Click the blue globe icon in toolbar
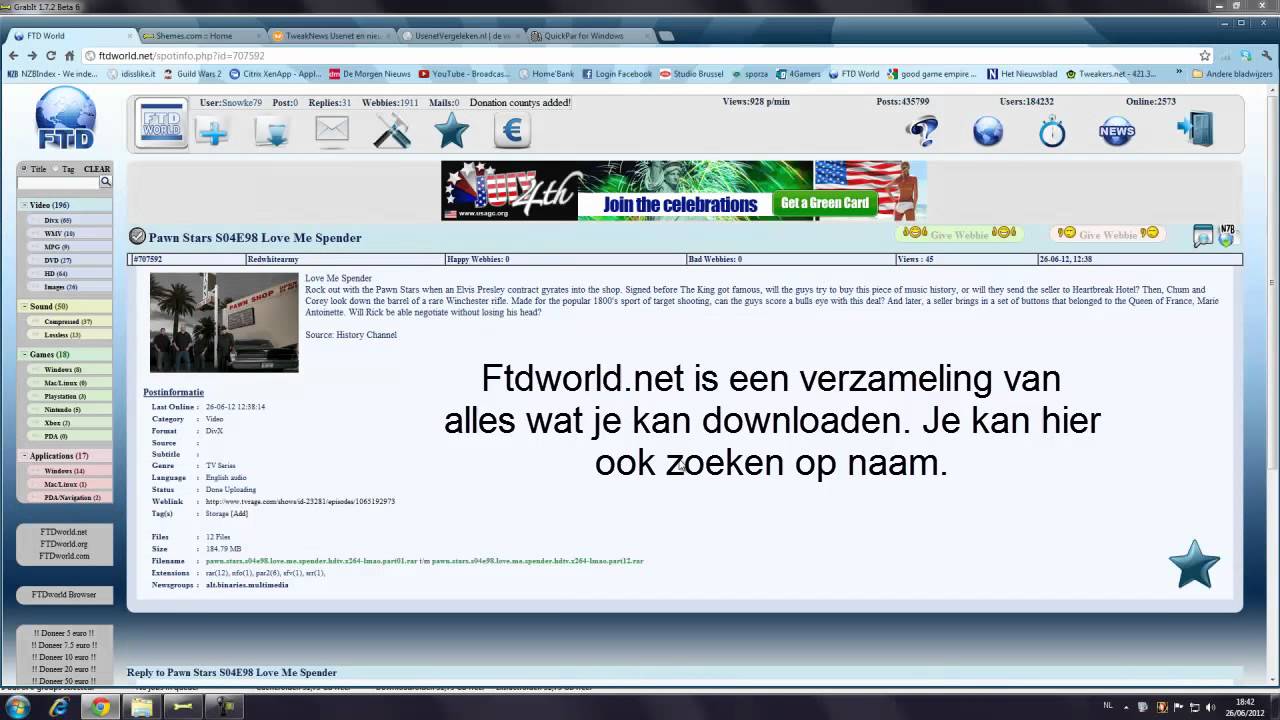The width and height of the screenshot is (1280, 720). (987, 131)
